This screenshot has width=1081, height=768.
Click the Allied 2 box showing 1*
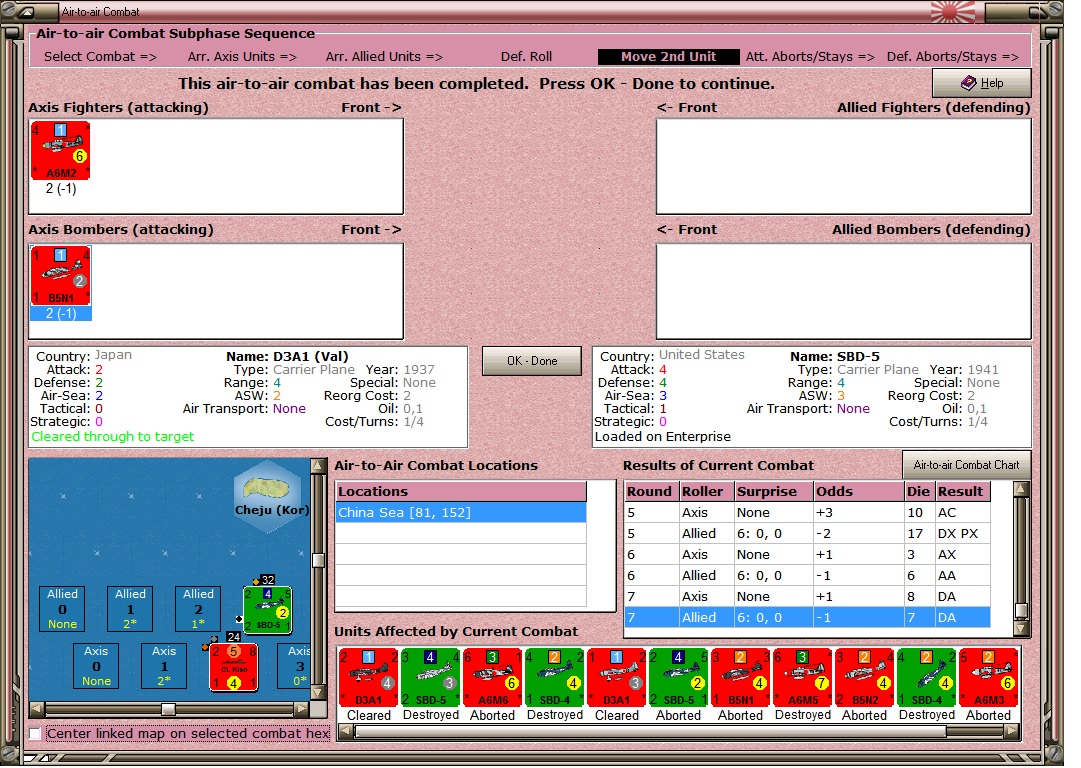pyautogui.click(x=198, y=609)
